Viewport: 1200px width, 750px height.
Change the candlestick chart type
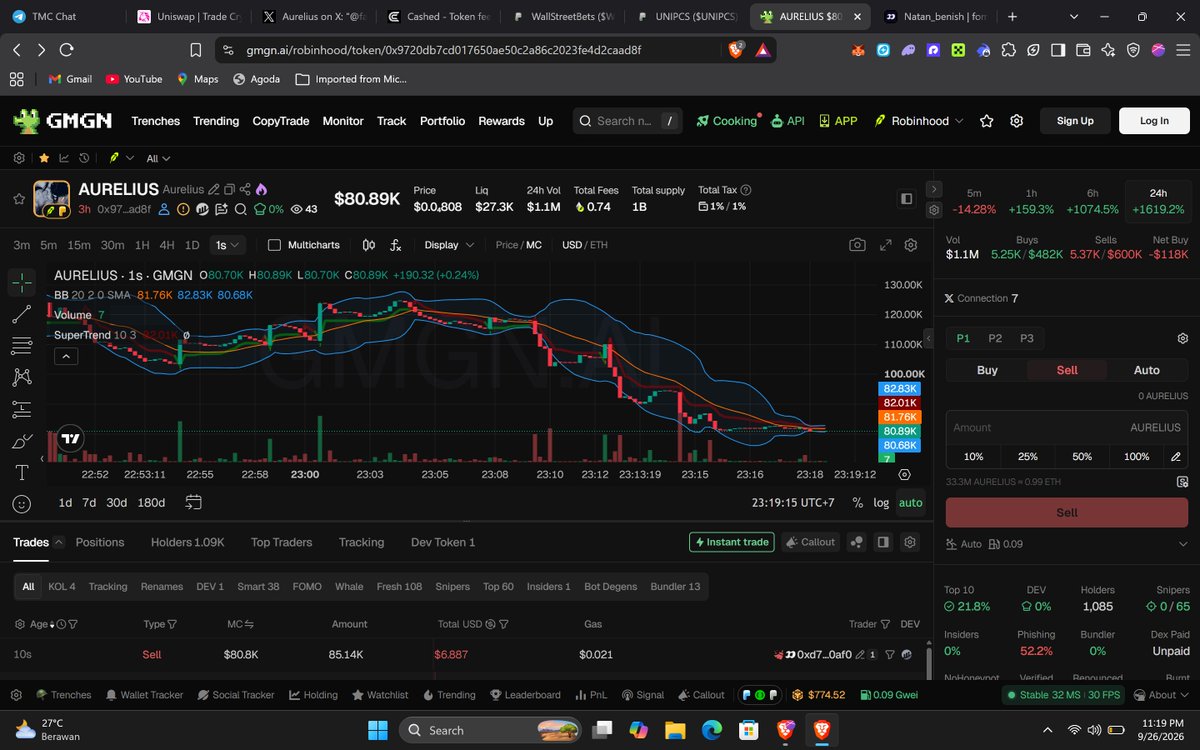(x=369, y=245)
